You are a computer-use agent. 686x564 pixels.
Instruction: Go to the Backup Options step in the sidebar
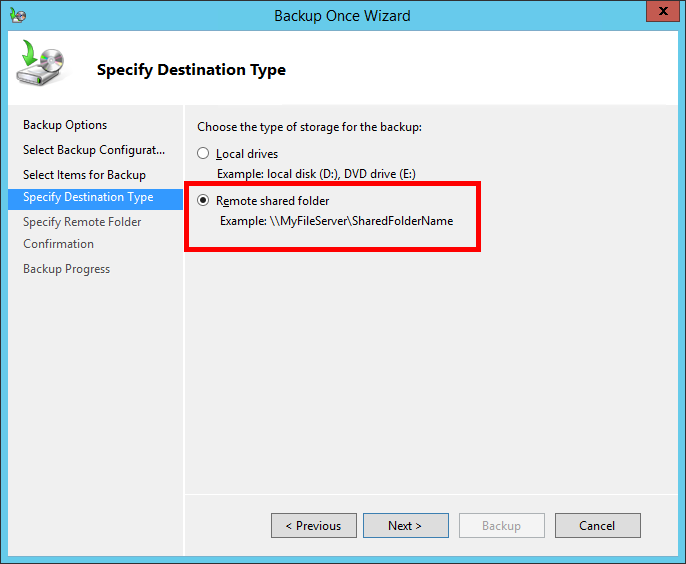coord(65,125)
